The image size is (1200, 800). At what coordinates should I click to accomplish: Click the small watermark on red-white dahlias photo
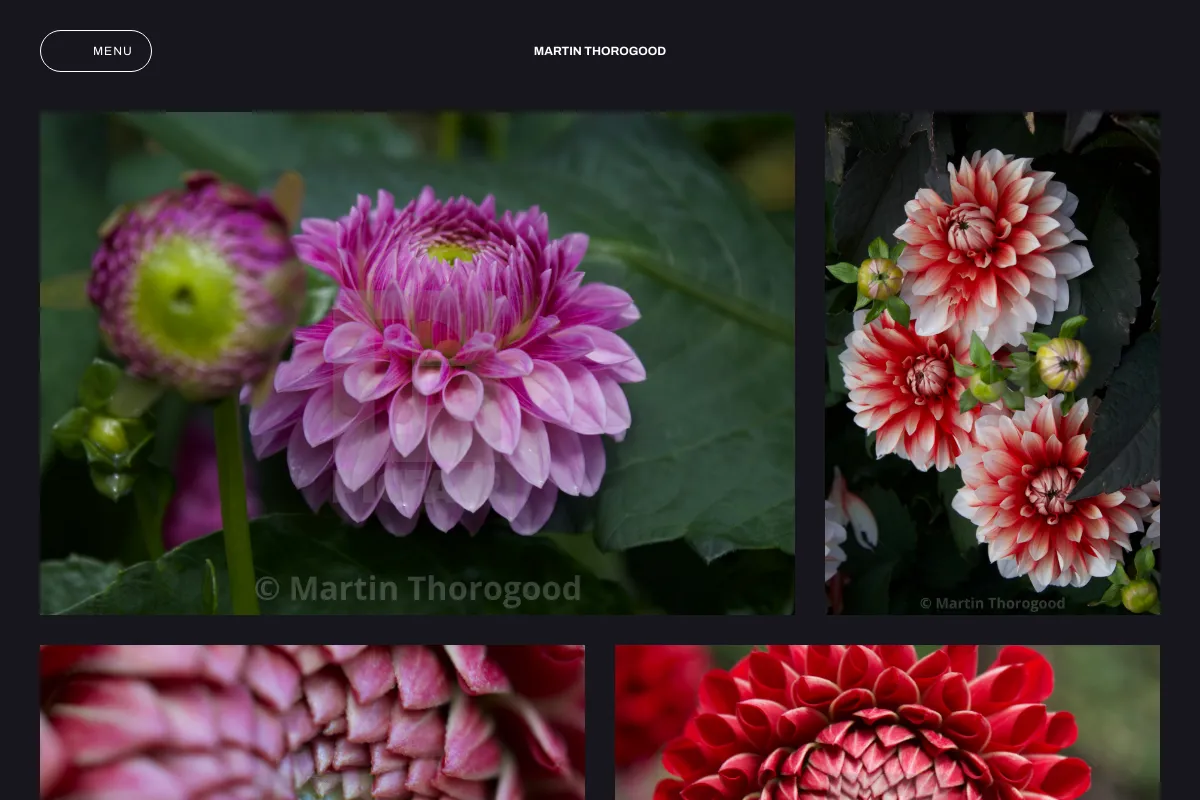point(992,603)
